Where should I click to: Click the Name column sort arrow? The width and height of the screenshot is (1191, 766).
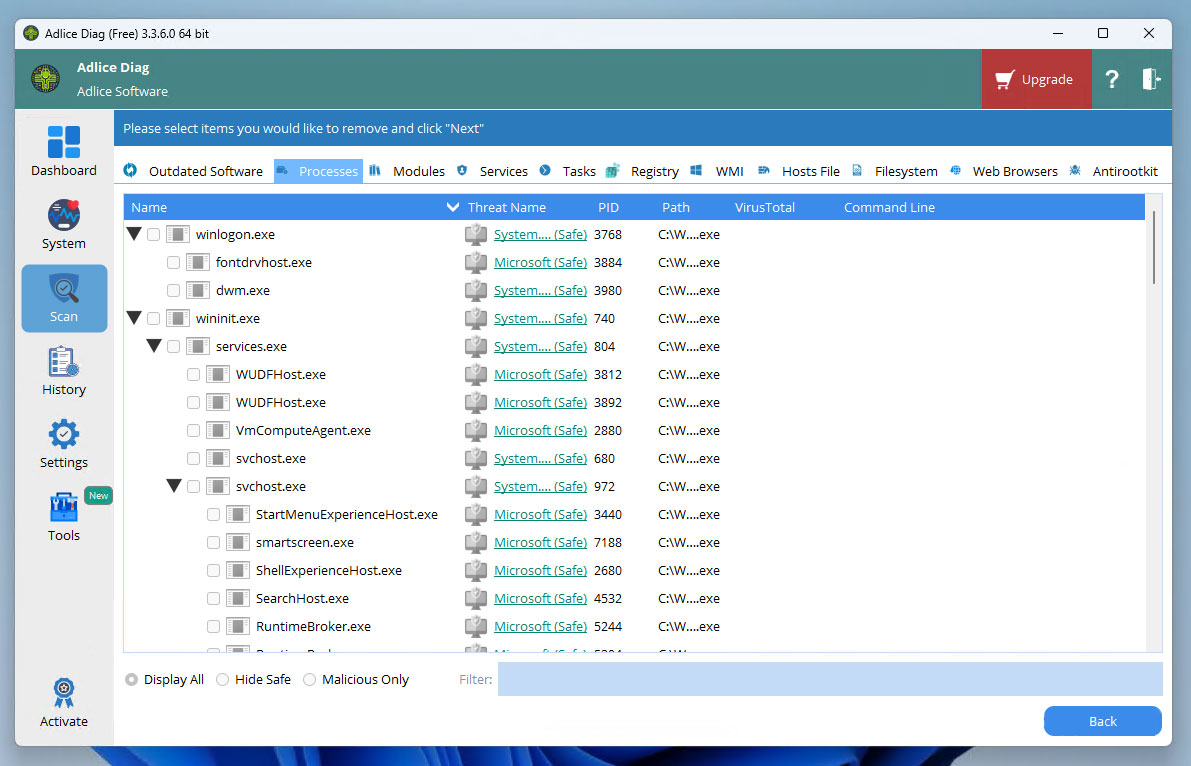452,208
